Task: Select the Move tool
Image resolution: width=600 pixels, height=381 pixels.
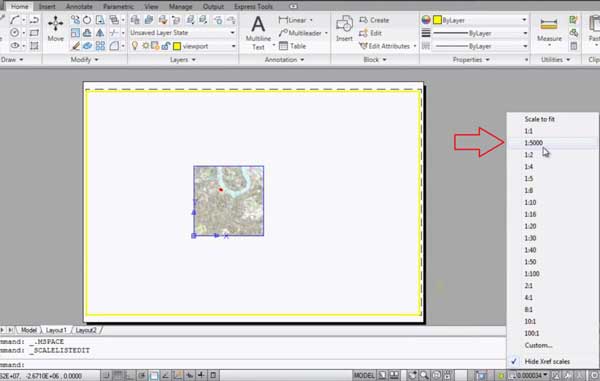Action: pos(55,29)
